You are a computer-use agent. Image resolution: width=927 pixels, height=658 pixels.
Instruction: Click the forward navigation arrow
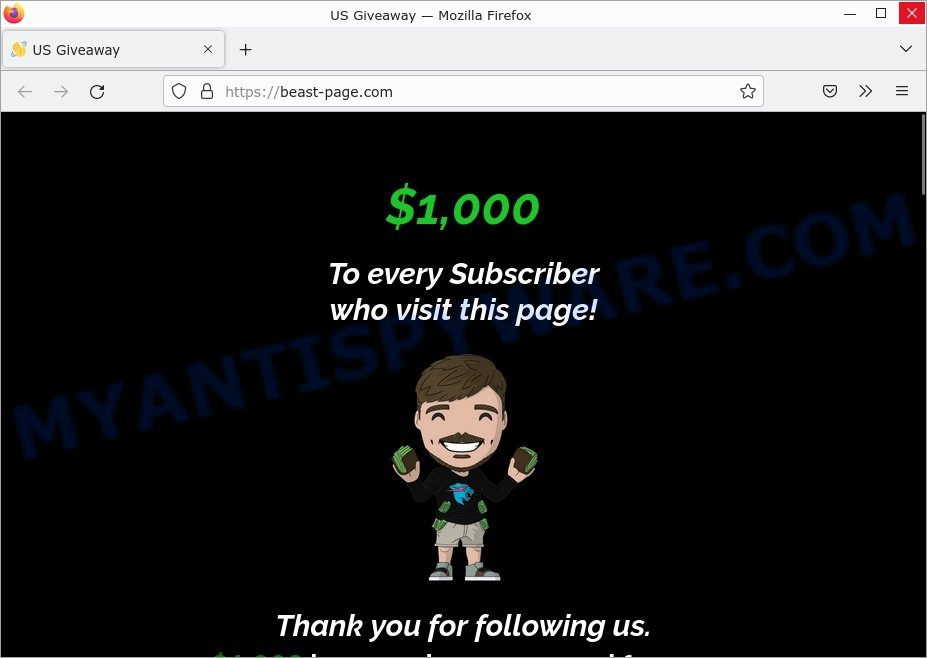click(x=61, y=92)
